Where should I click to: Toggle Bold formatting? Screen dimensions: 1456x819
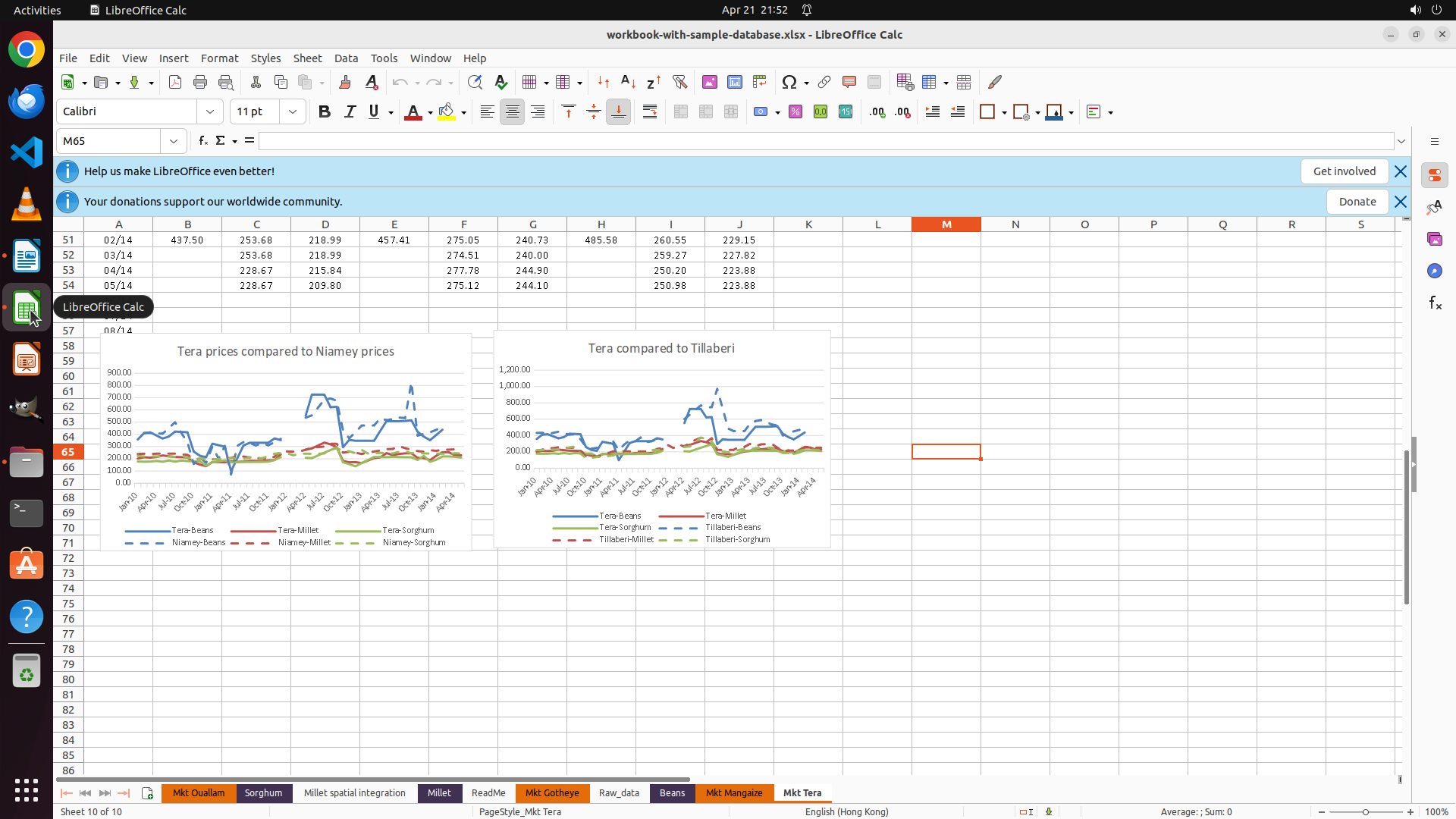[325, 112]
